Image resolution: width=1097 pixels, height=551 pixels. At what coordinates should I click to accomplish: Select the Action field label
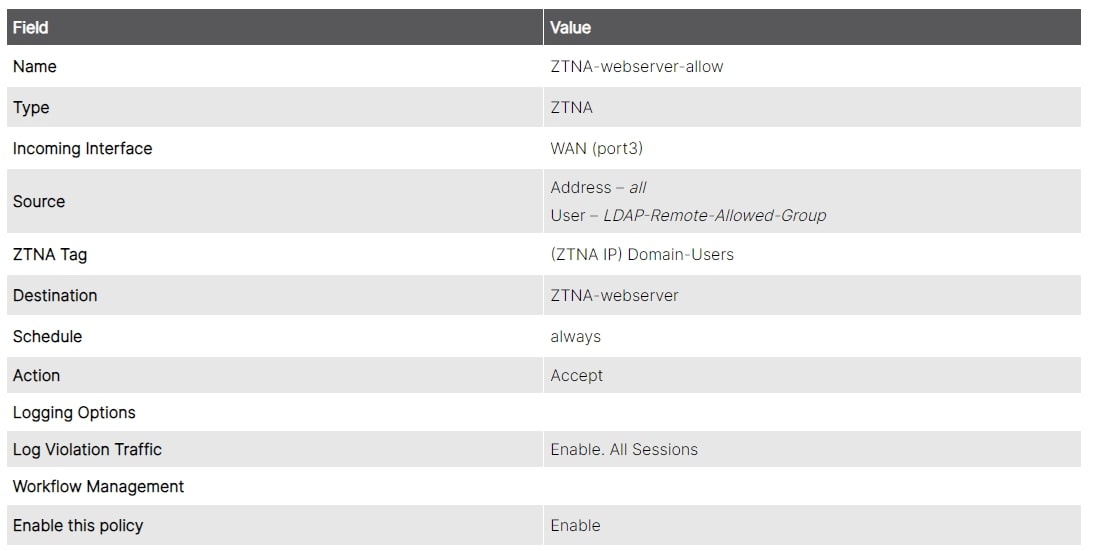36,376
